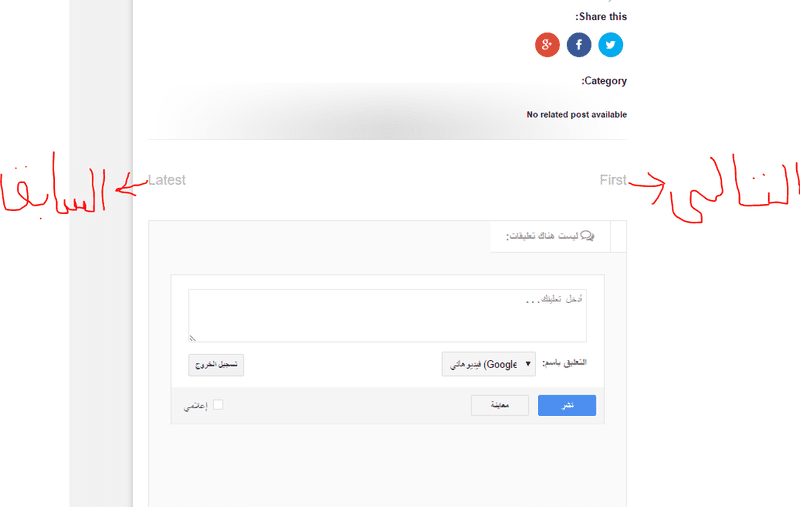Click the معاينة preview button
Viewport: 800px width, 507px height.
click(500, 405)
